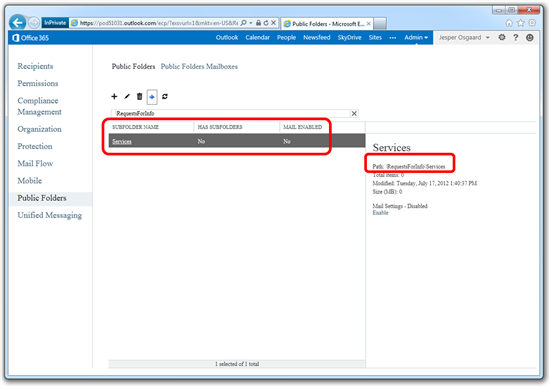Click the address bar stop X icon
The height and width of the screenshot is (387, 550).
(274, 23)
